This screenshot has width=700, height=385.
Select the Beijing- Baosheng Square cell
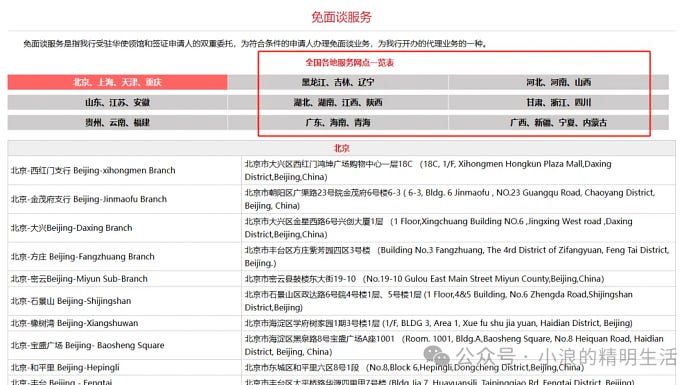(x=125, y=345)
